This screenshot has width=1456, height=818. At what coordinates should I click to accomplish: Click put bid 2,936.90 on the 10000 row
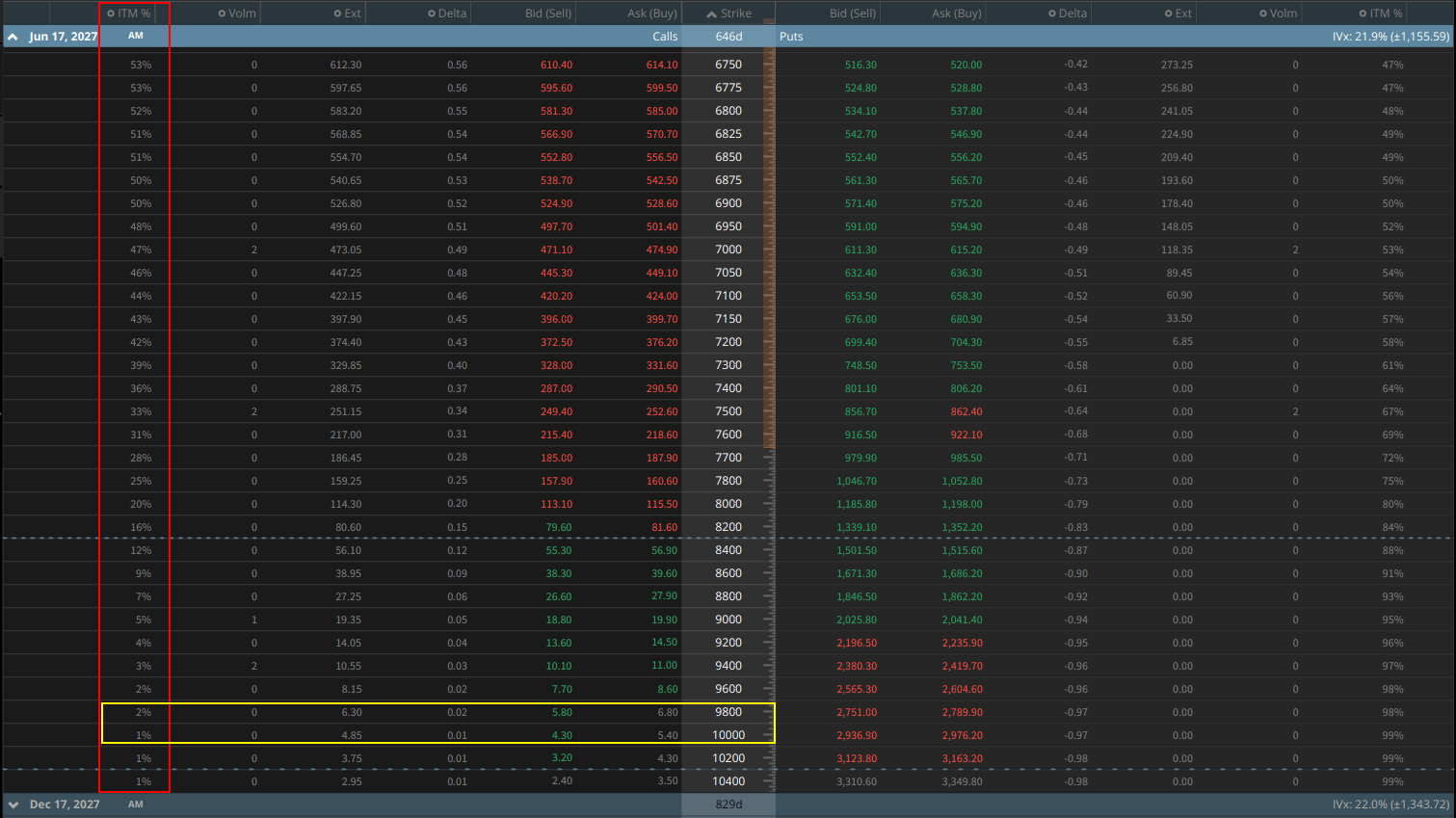[x=857, y=735]
